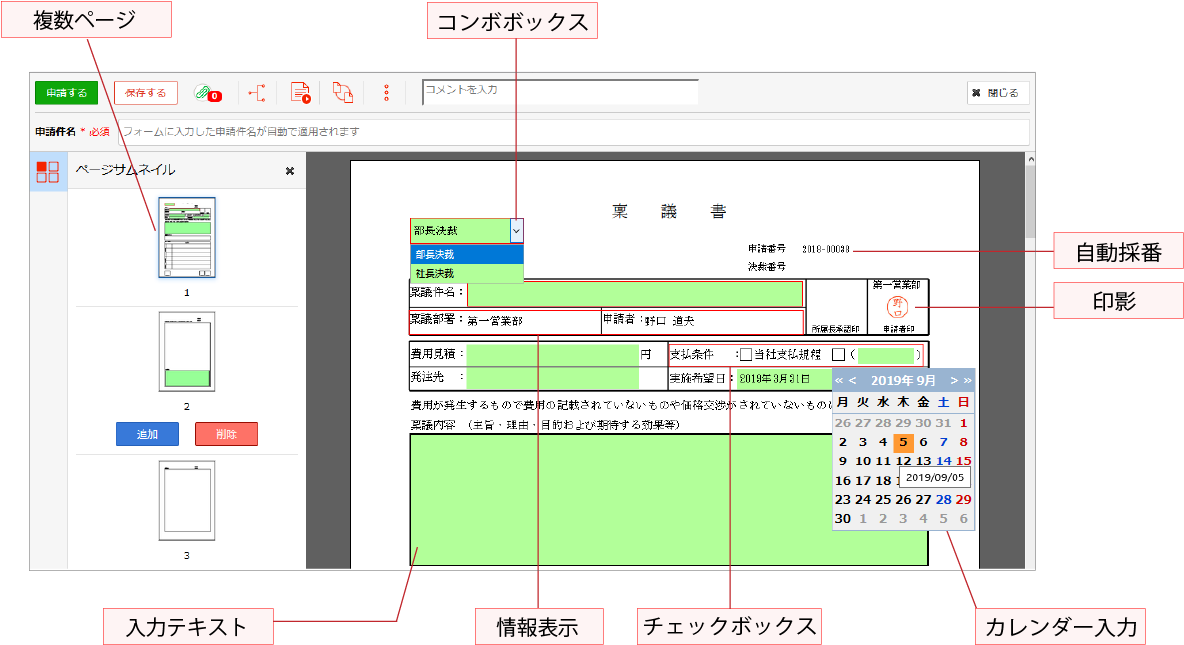Click the 申請件名 input field
The width and height of the screenshot is (1184, 645).
[574, 131]
